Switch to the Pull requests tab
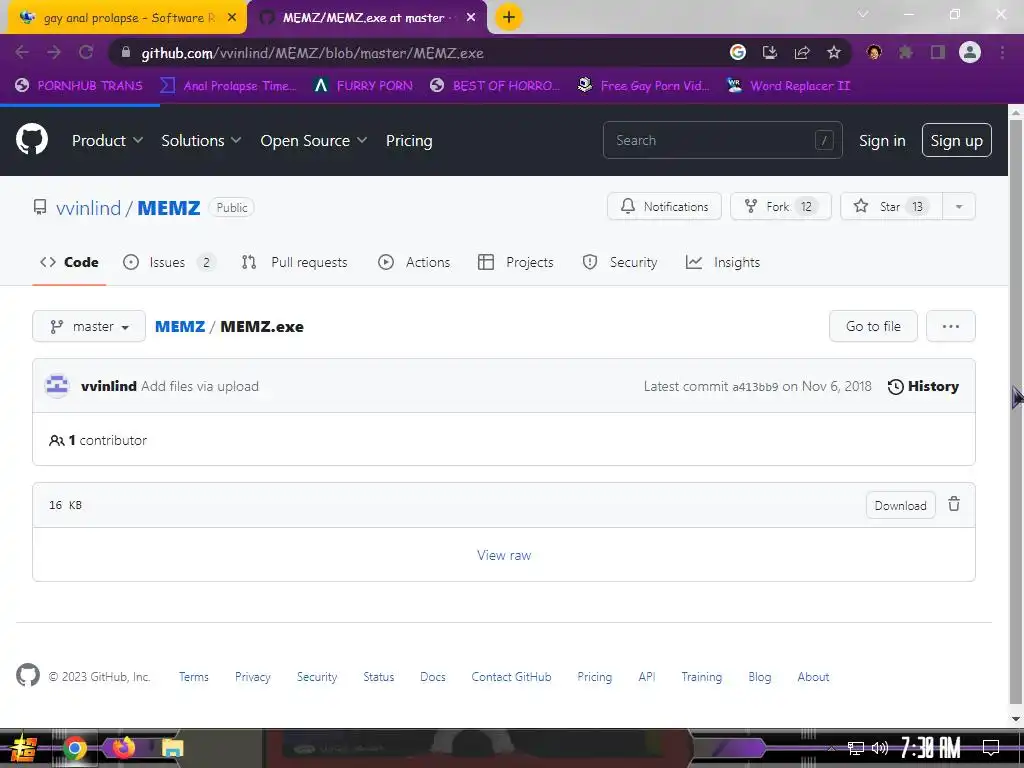This screenshot has height=768, width=1024. pos(294,262)
